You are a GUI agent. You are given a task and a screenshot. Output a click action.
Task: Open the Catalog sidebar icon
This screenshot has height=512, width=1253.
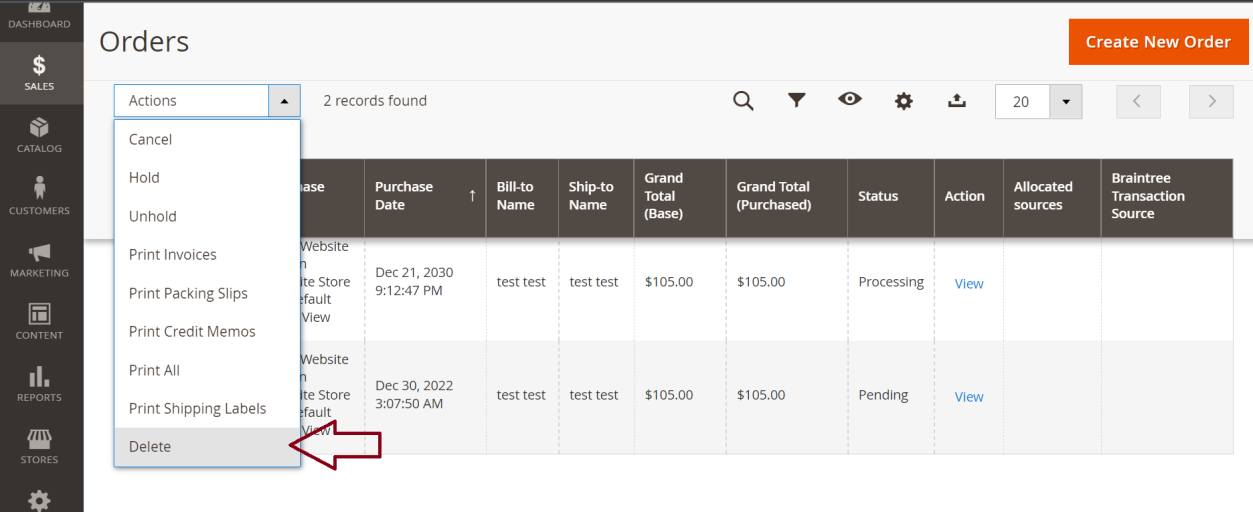(40, 136)
